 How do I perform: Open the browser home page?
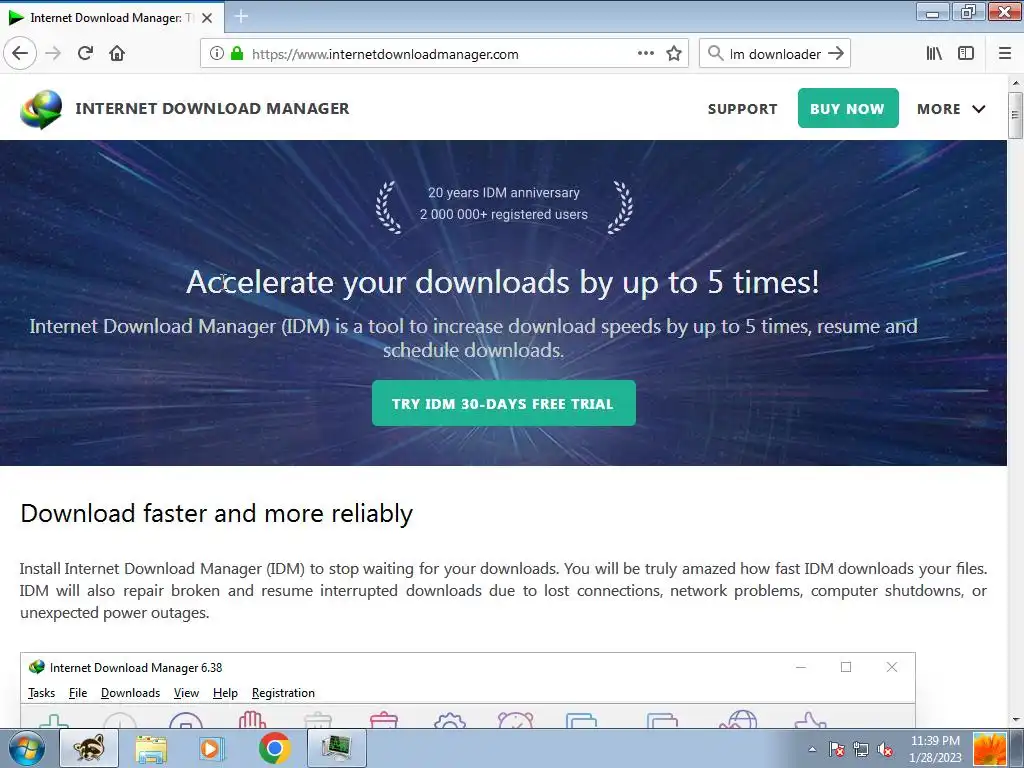pyautogui.click(x=117, y=53)
